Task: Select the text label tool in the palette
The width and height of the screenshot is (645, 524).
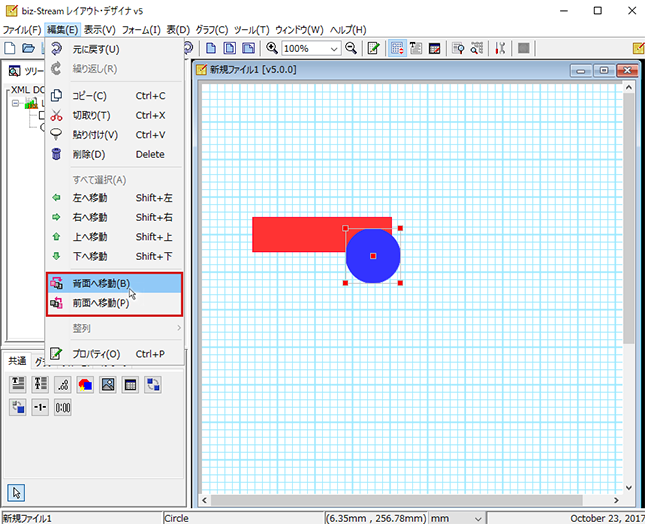Action: point(18,385)
